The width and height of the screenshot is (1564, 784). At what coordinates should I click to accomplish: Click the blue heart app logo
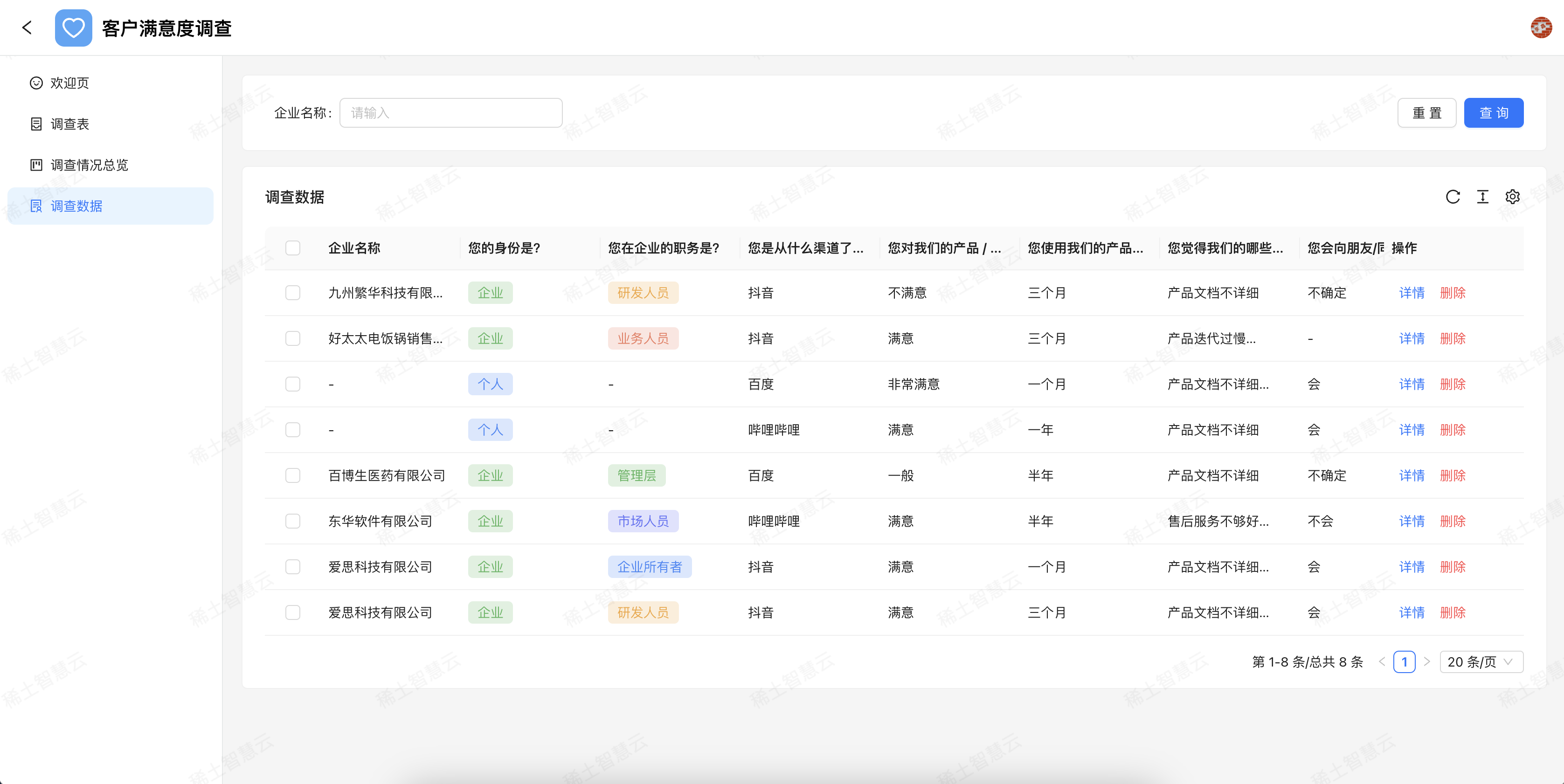(x=74, y=28)
